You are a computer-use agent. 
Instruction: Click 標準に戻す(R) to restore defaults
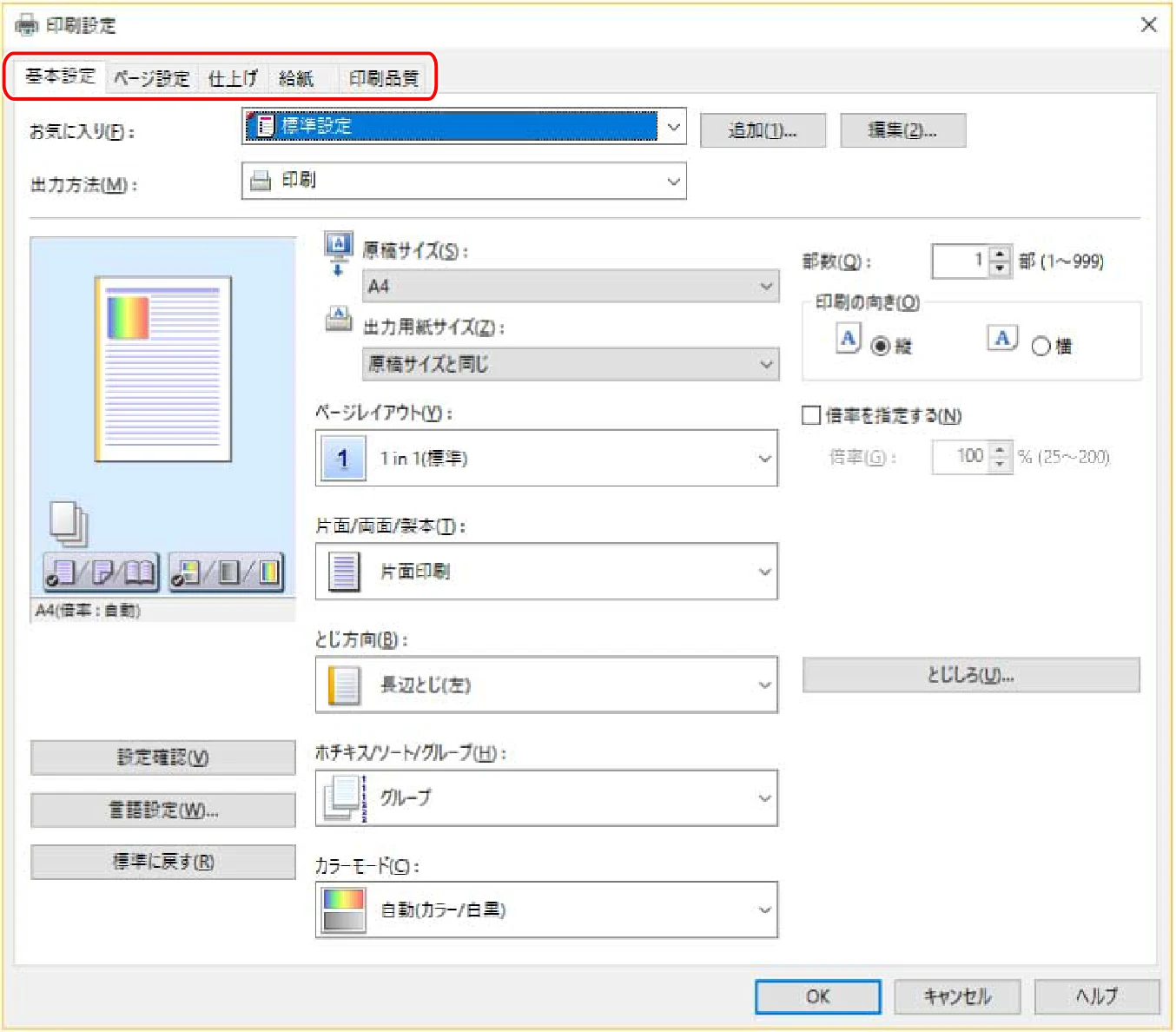(163, 862)
